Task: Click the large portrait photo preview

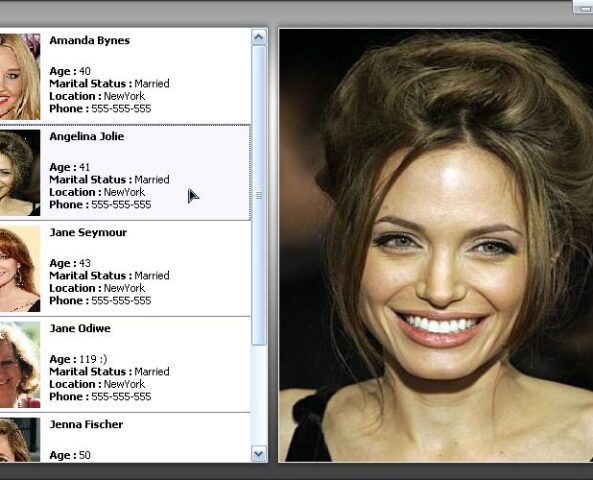Action: pyautogui.click(x=436, y=245)
